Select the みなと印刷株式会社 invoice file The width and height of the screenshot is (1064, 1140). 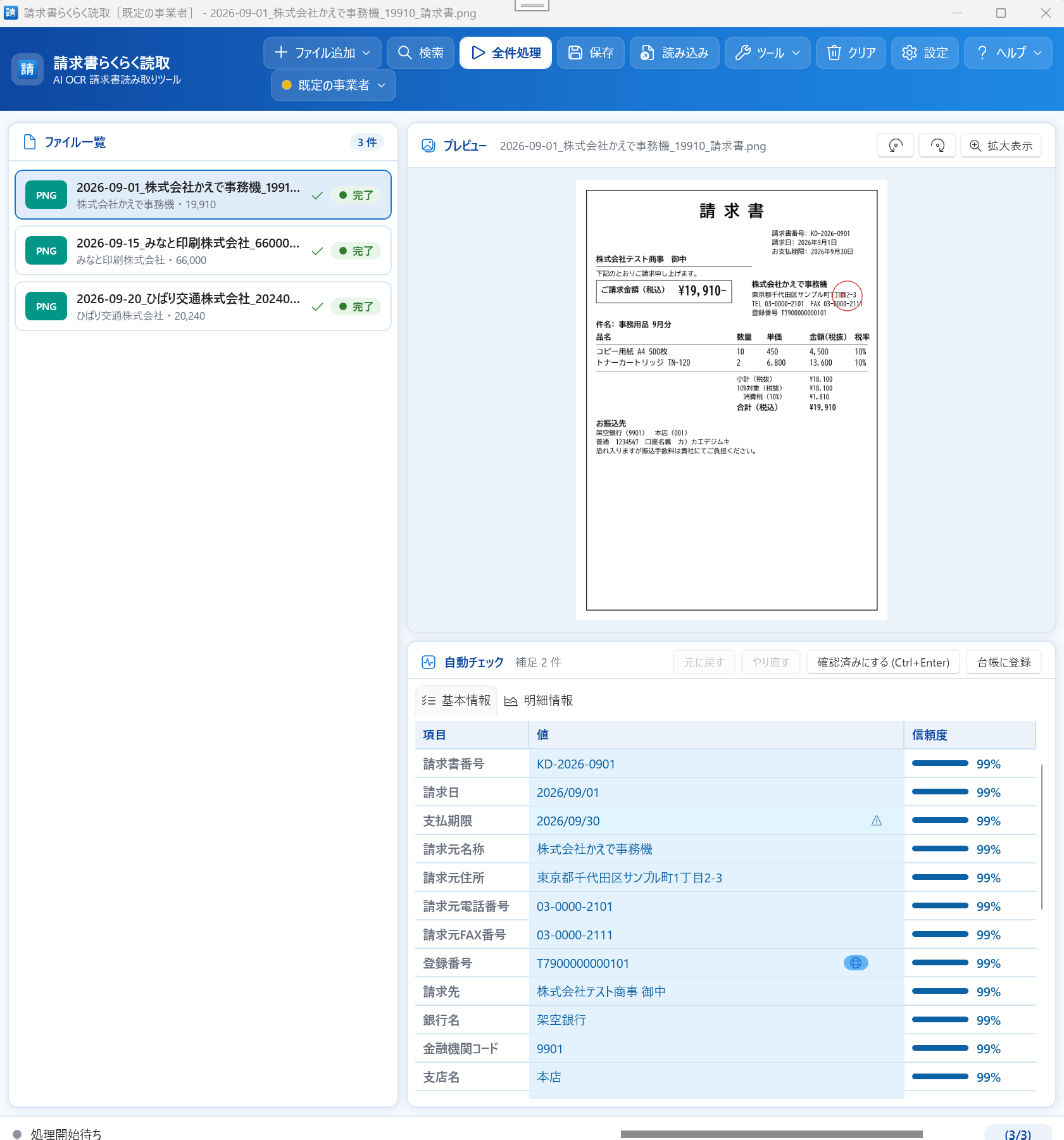[x=203, y=251]
